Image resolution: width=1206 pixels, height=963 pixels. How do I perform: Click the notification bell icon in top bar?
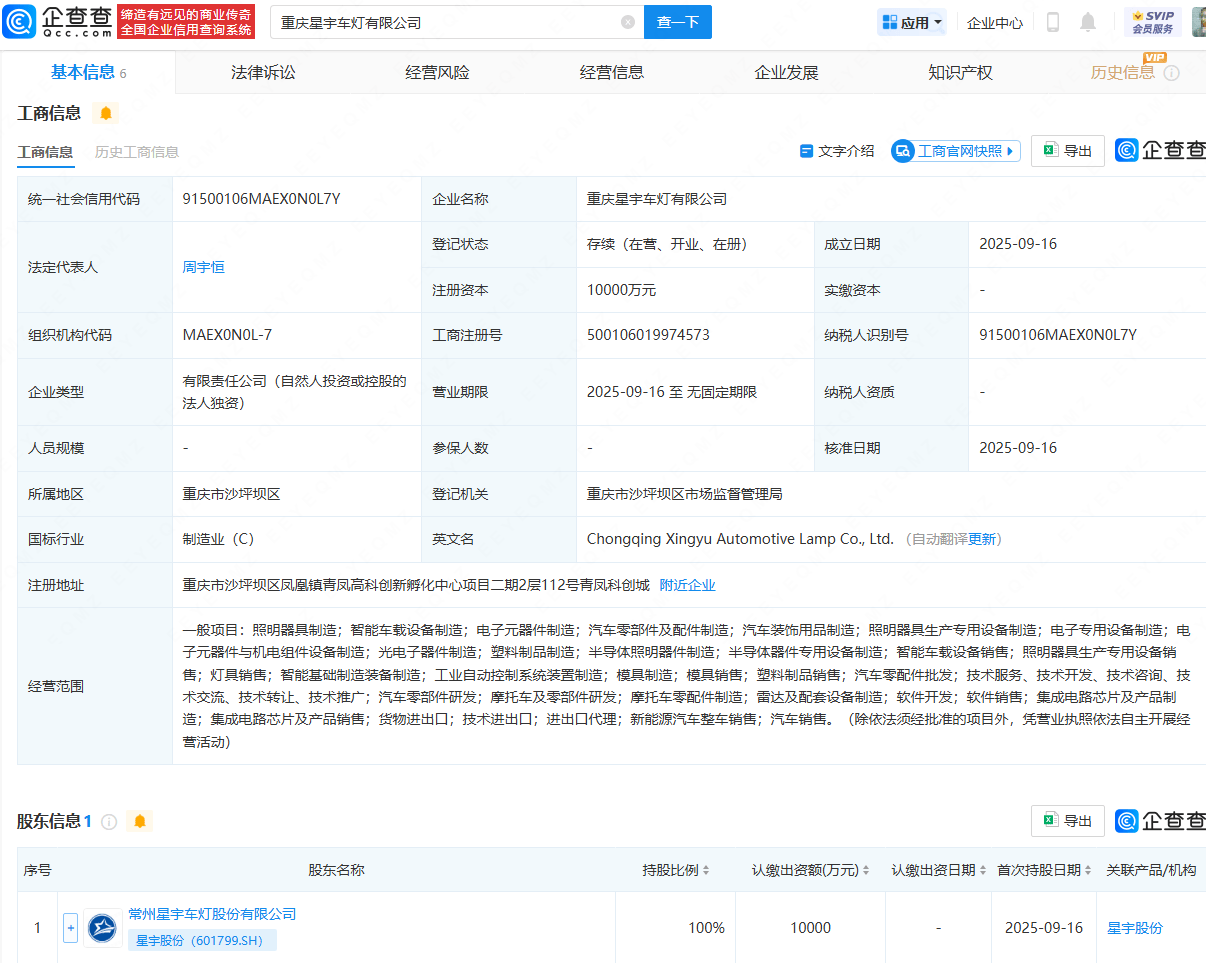click(x=1087, y=22)
